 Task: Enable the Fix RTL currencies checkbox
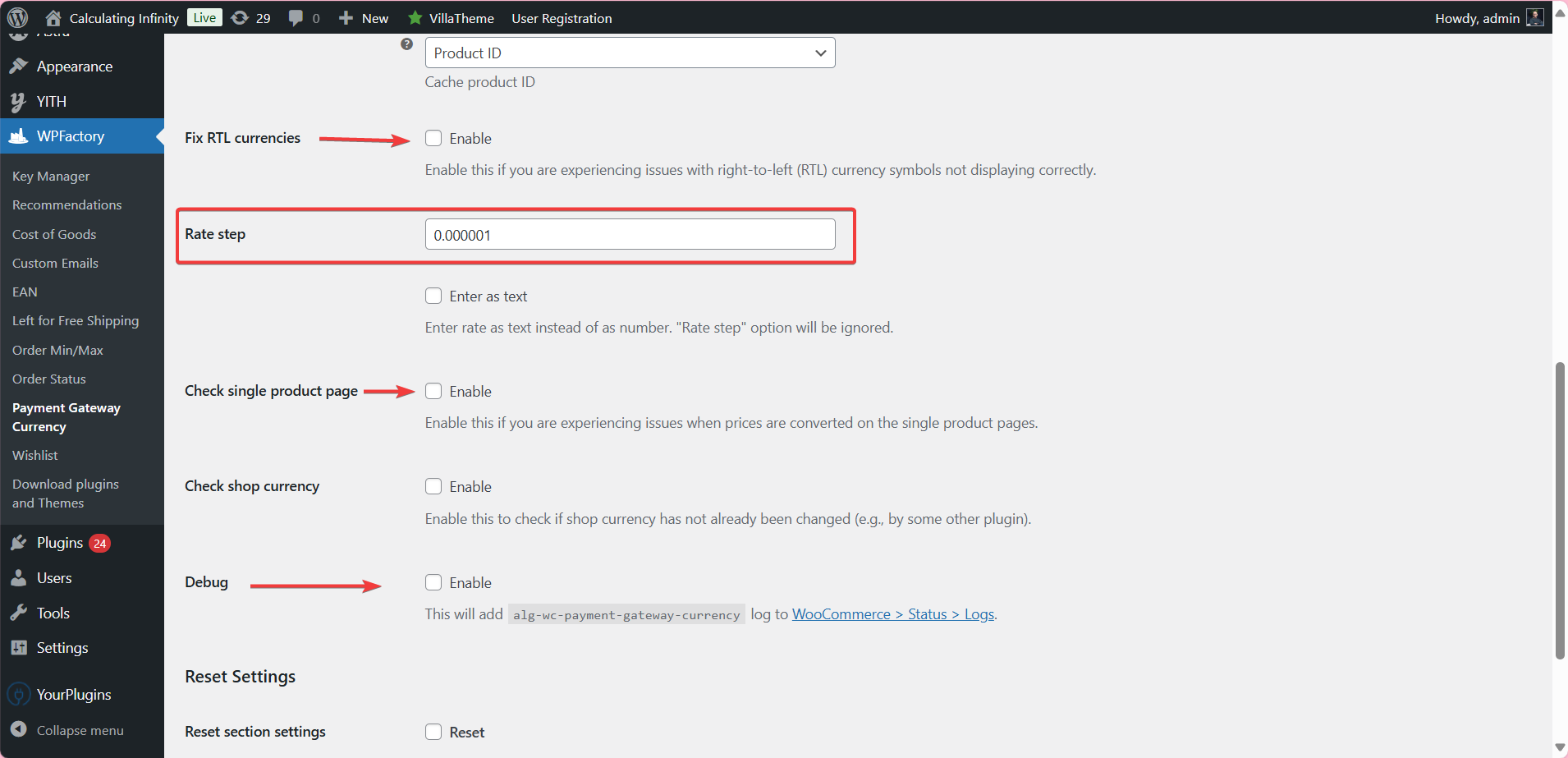(x=433, y=138)
